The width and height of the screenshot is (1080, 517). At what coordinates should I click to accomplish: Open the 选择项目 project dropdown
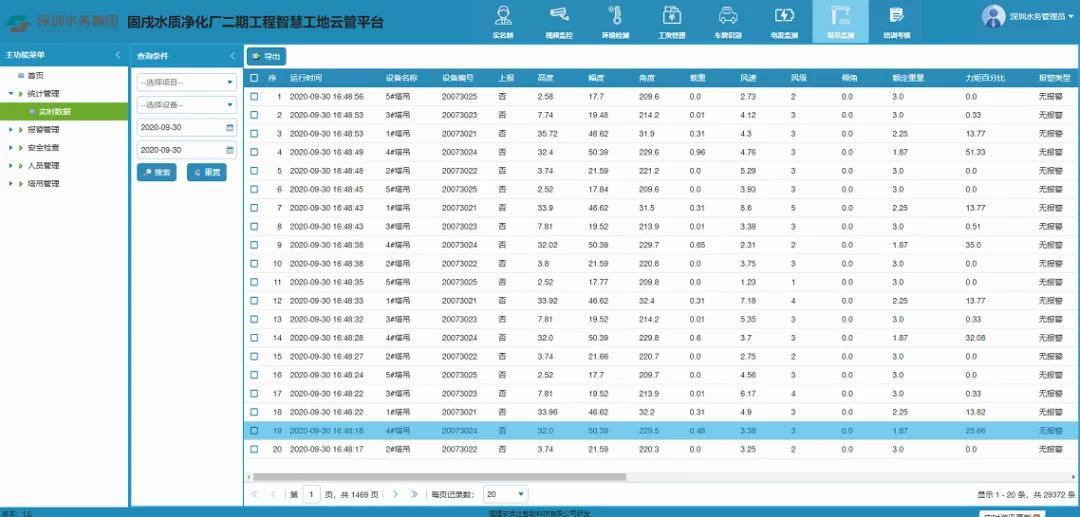(186, 82)
